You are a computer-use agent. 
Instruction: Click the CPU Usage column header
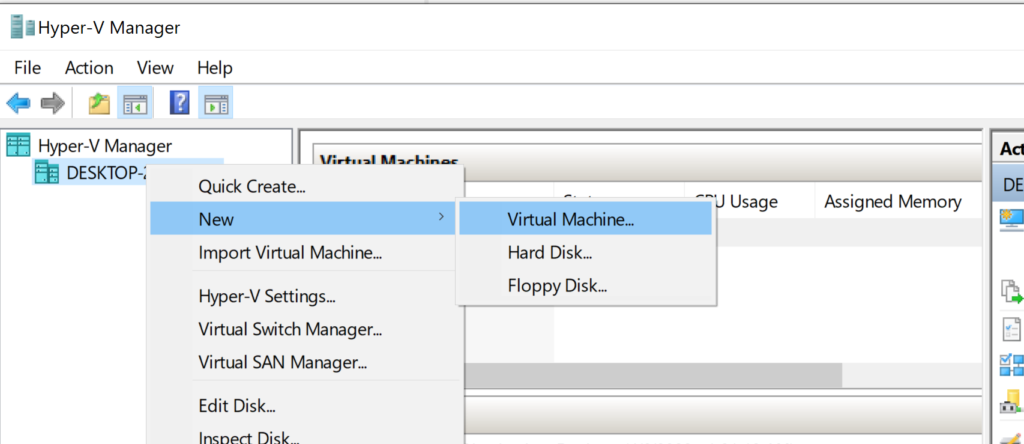750,202
